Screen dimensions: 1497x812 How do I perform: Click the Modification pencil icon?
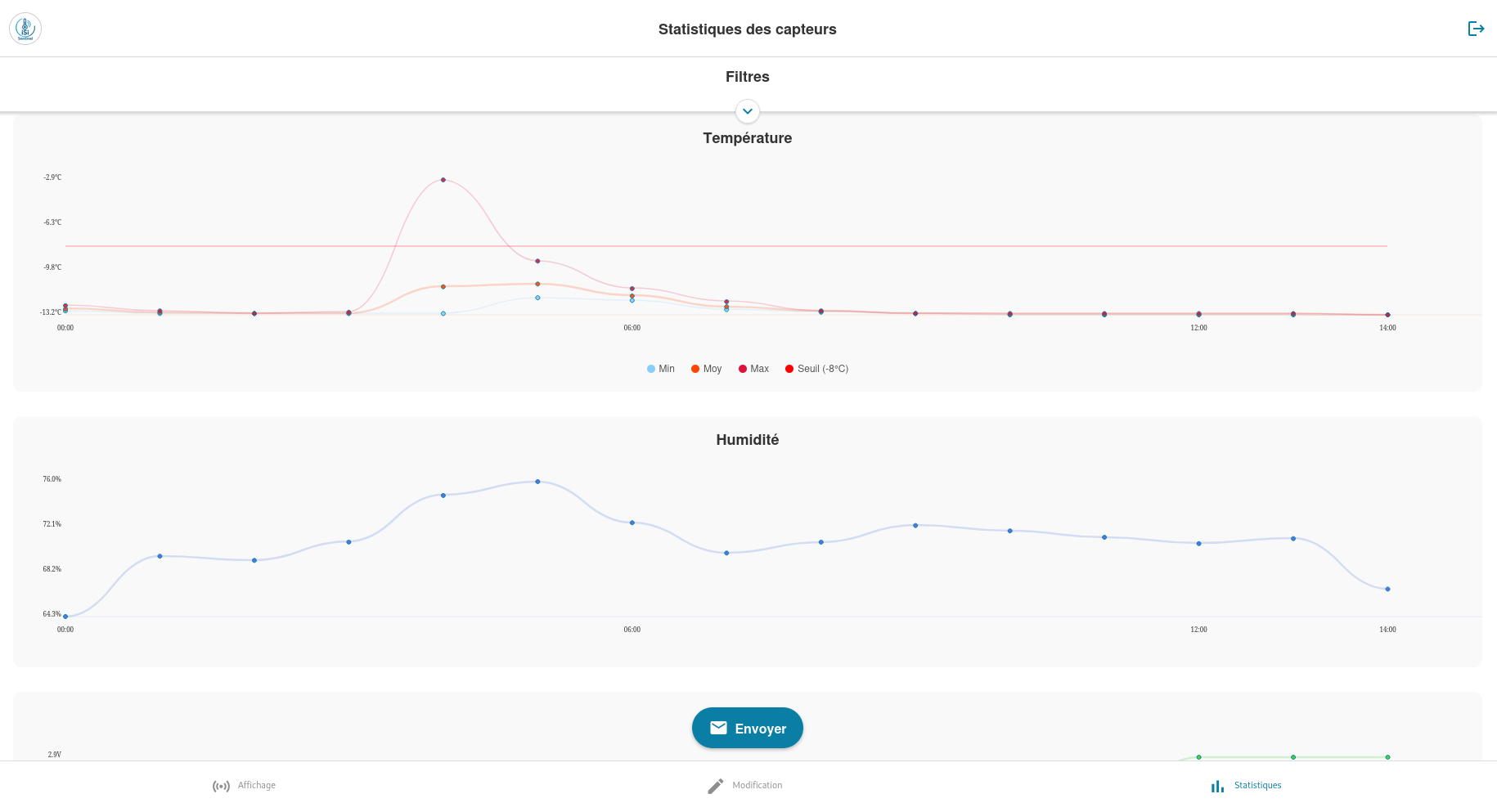[x=716, y=786]
